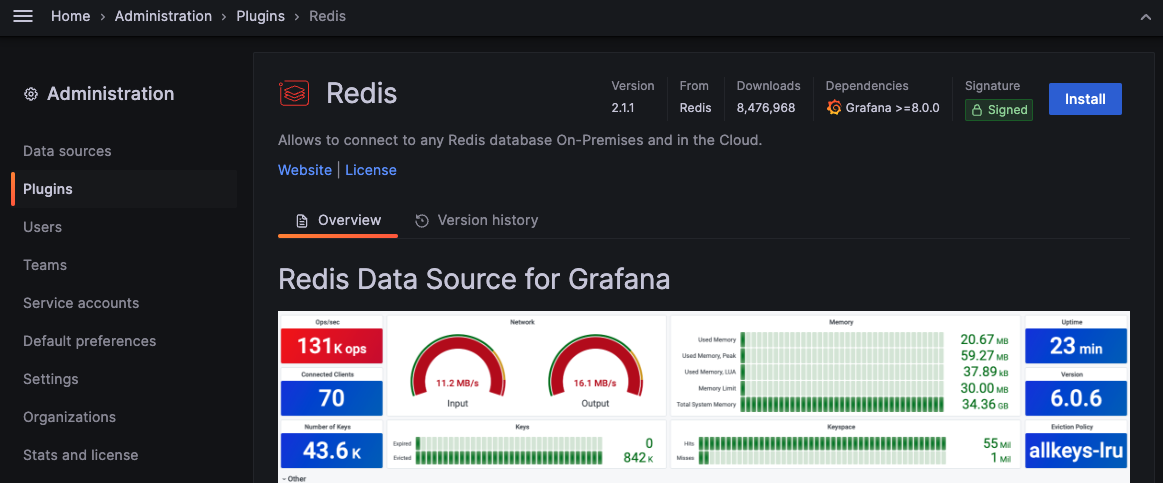1163x483 pixels.
Task: Expand the Other section in dashboard image
Action: tap(294, 479)
